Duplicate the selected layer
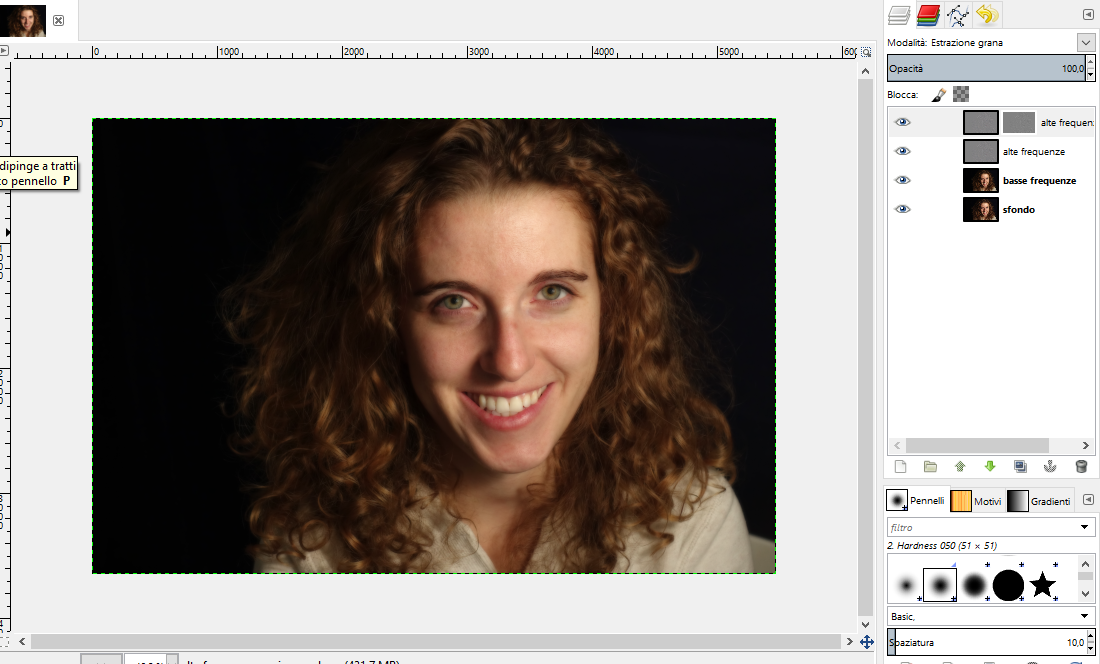The image size is (1100, 664). [1020, 466]
